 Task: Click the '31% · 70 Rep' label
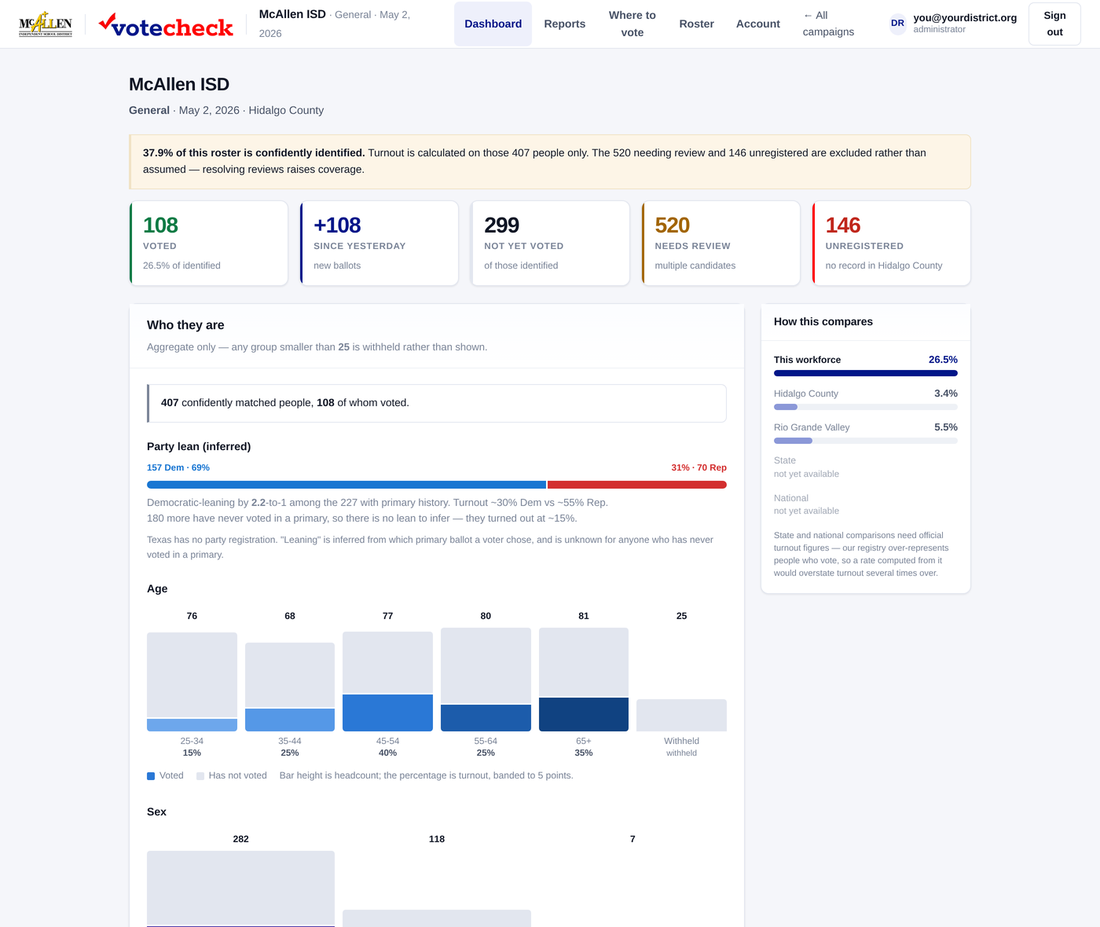[699, 467]
